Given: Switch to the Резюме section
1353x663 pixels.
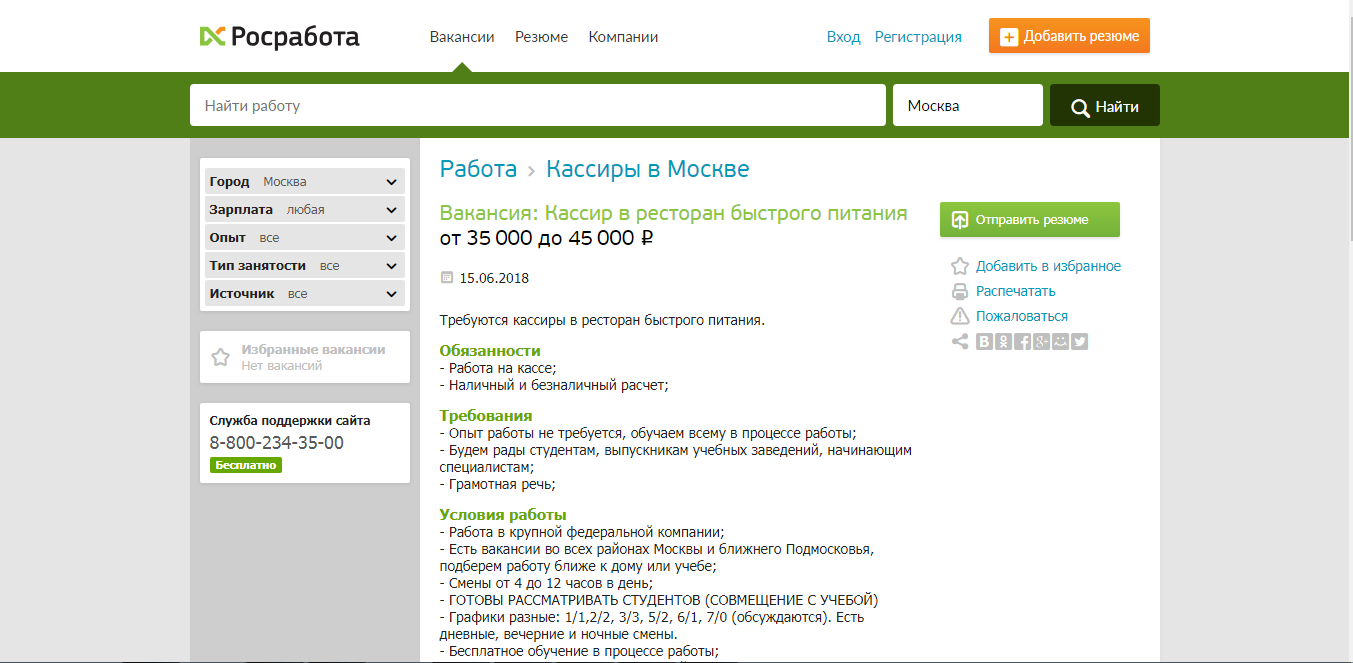Looking at the screenshot, I should pyautogui.click(x=541, y=36).
